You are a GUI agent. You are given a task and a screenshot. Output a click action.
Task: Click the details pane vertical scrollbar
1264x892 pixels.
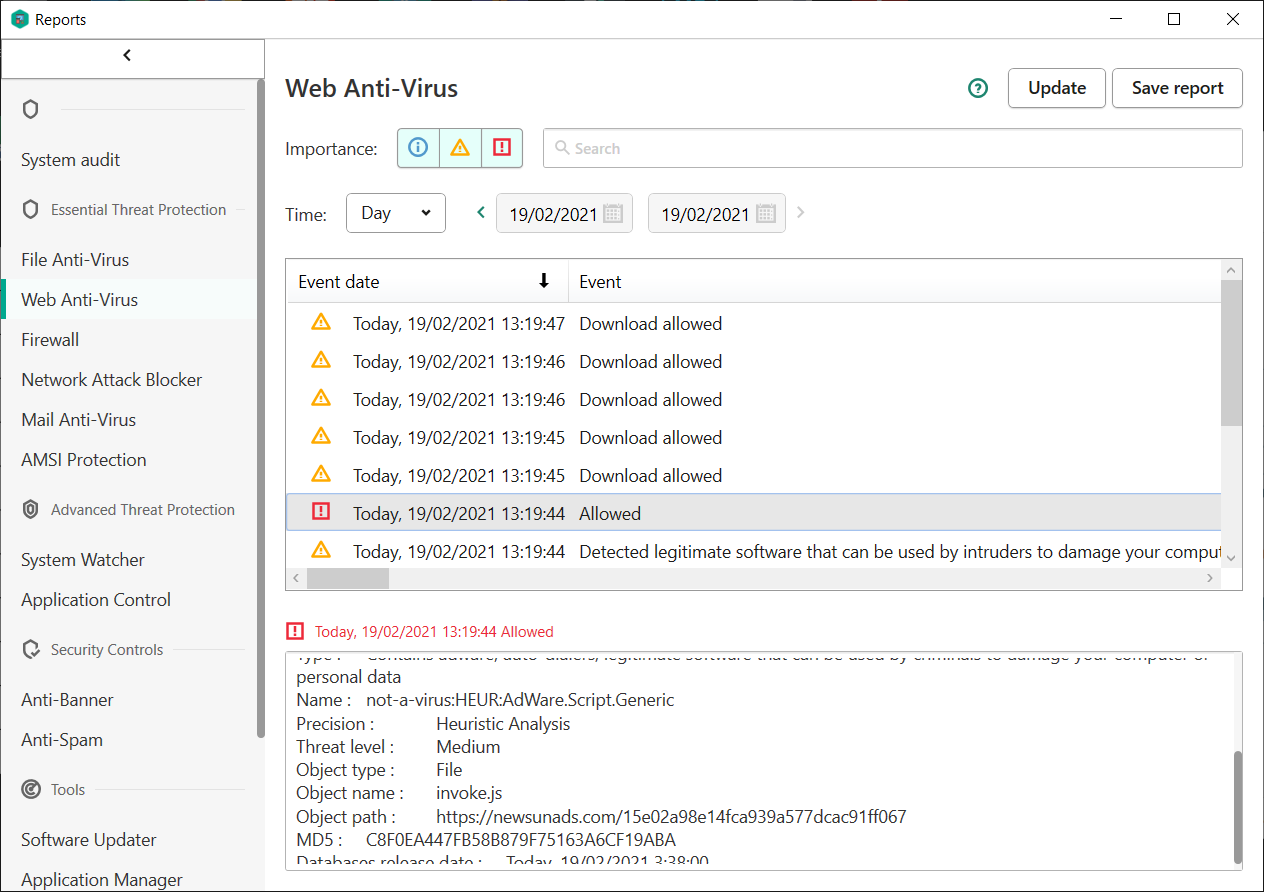1238,807
